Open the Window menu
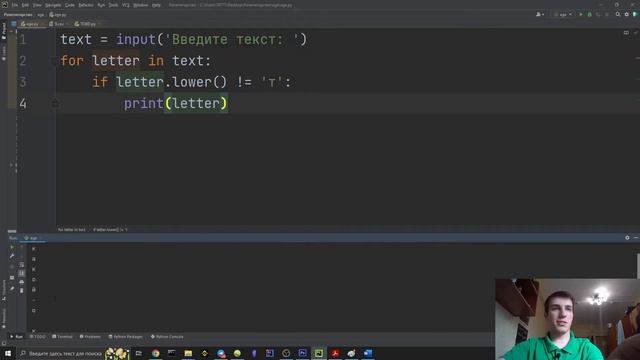 141,5
